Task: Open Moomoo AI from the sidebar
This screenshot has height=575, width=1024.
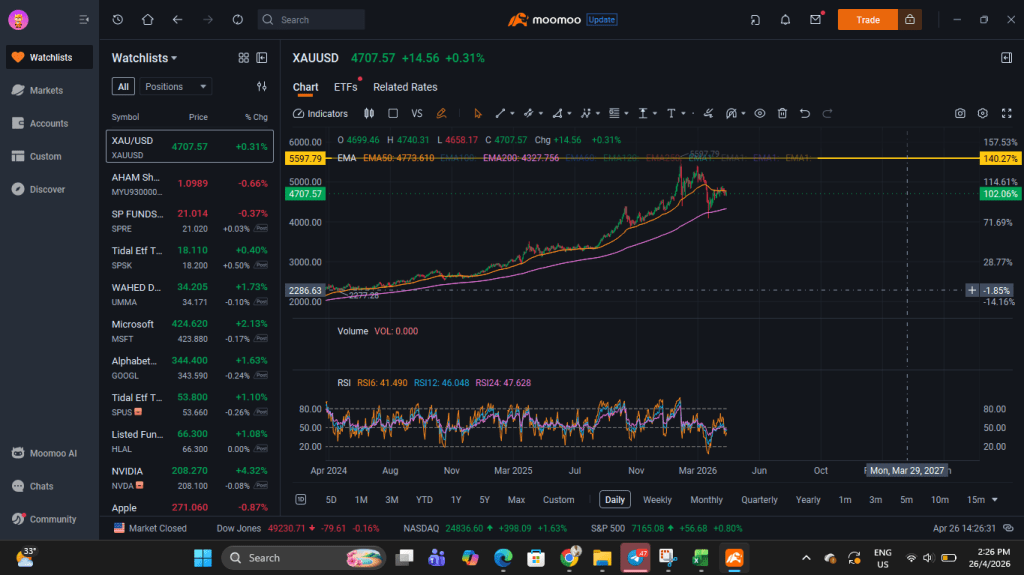Action: 50,453
